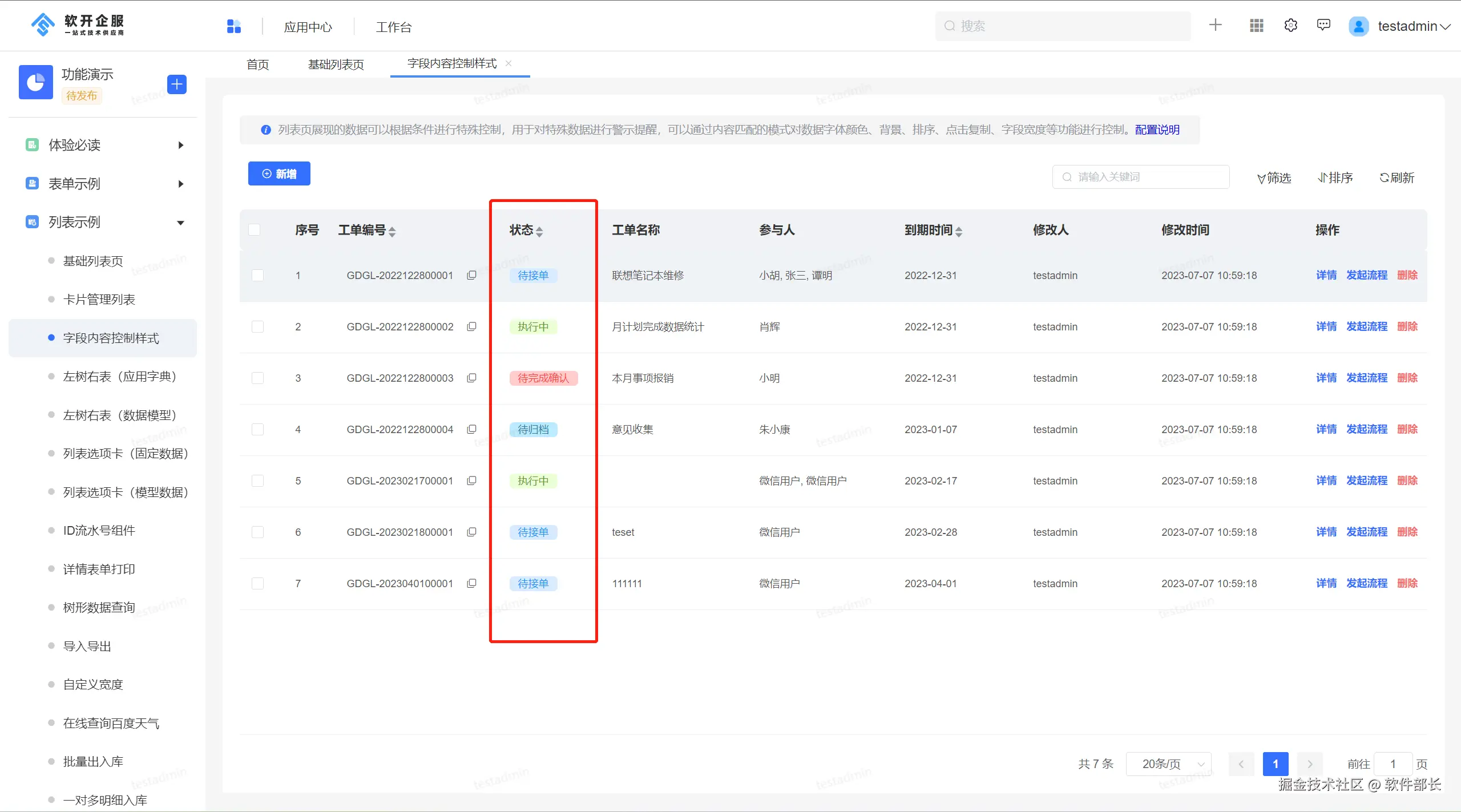Viewport: 1461px width, 812px height.
Task: Click the 新增 button
Action: (279, 174)
